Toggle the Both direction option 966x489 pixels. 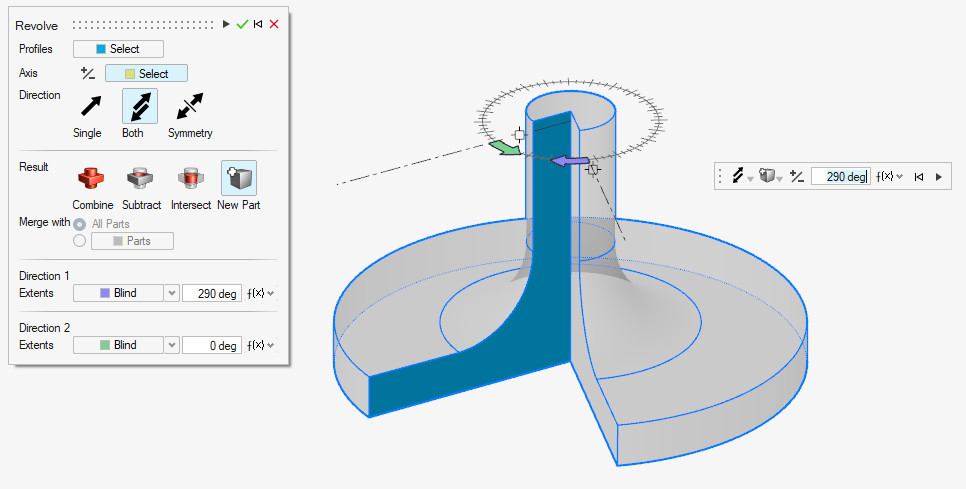click(x=139, y=106)
